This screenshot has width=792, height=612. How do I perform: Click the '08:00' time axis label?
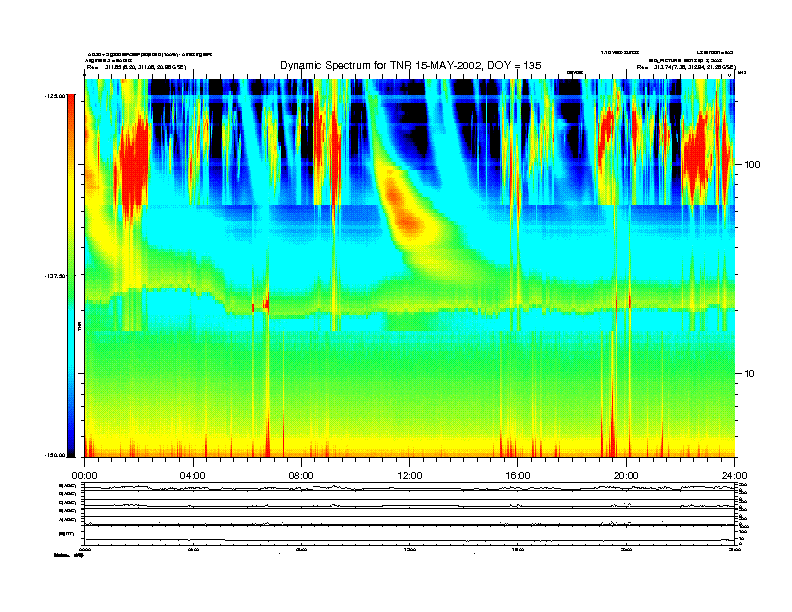pyautogui.click(x=301, y=476)
